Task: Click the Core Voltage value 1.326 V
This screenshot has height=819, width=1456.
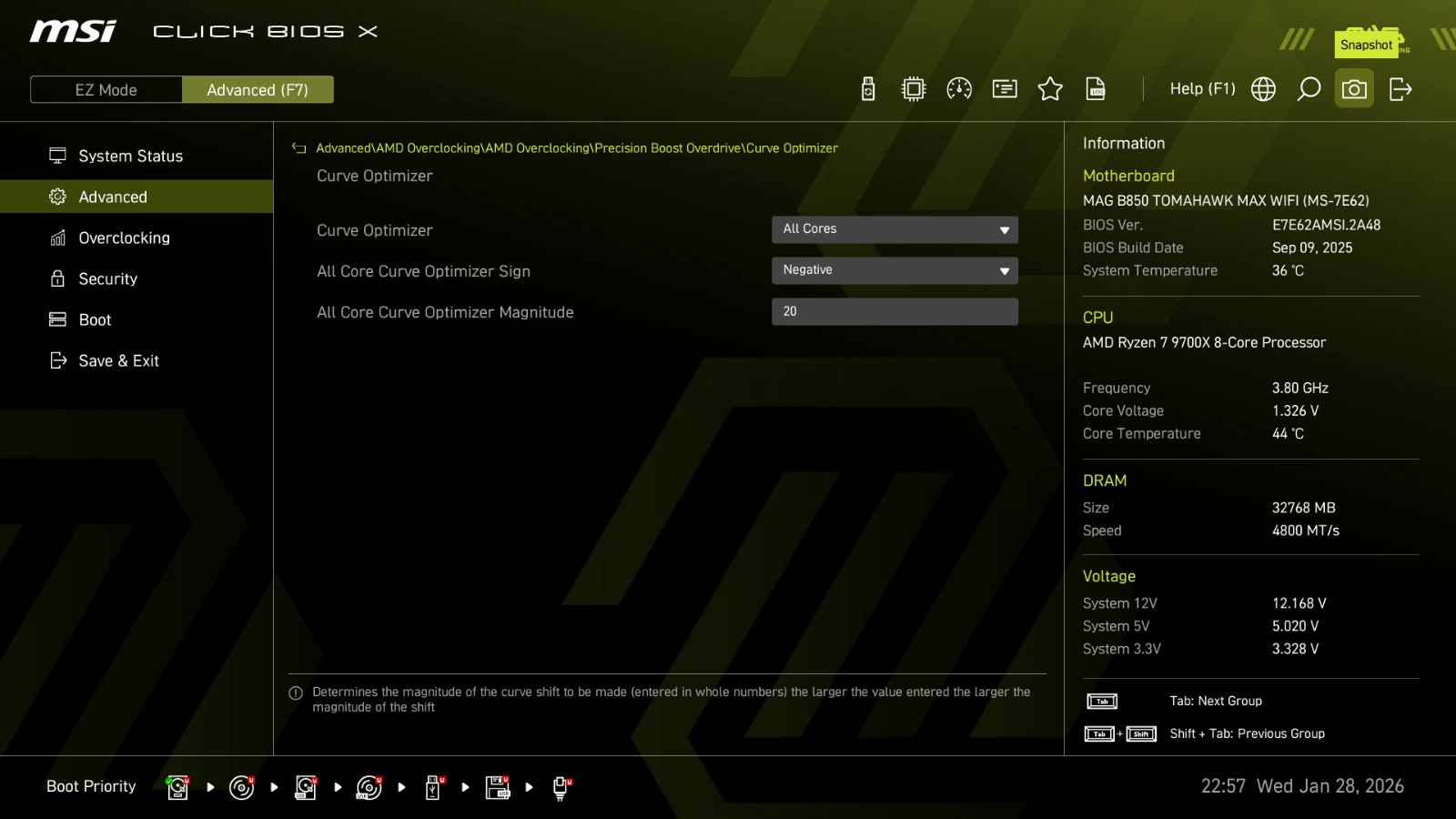Action: [1295, 411]
